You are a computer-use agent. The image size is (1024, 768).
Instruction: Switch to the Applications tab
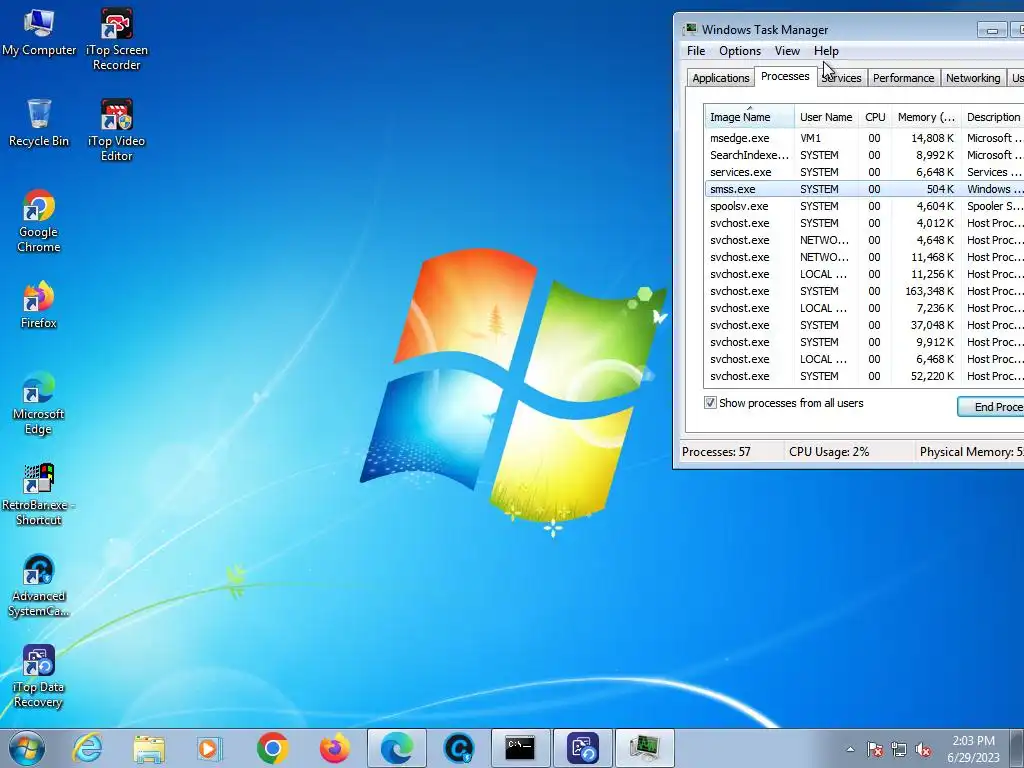(x=721, y=78)
